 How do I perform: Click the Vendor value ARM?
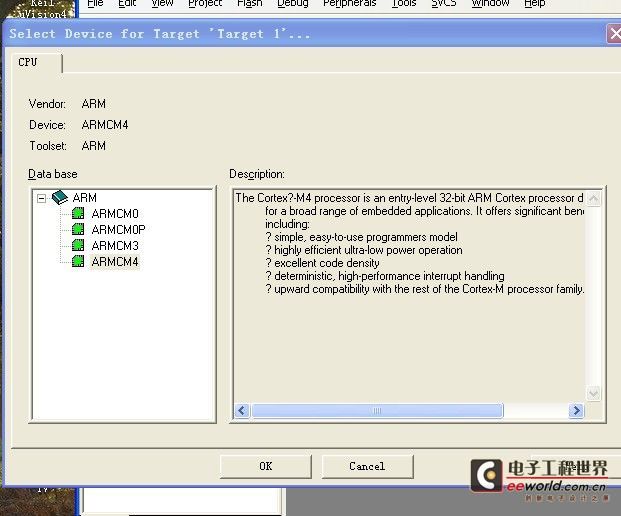(x=93, y=104)
